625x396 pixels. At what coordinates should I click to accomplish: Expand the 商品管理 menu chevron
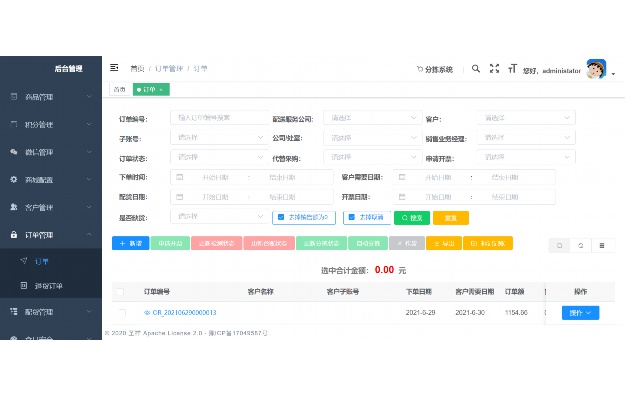pyautogui.click(x=89, y=97)
